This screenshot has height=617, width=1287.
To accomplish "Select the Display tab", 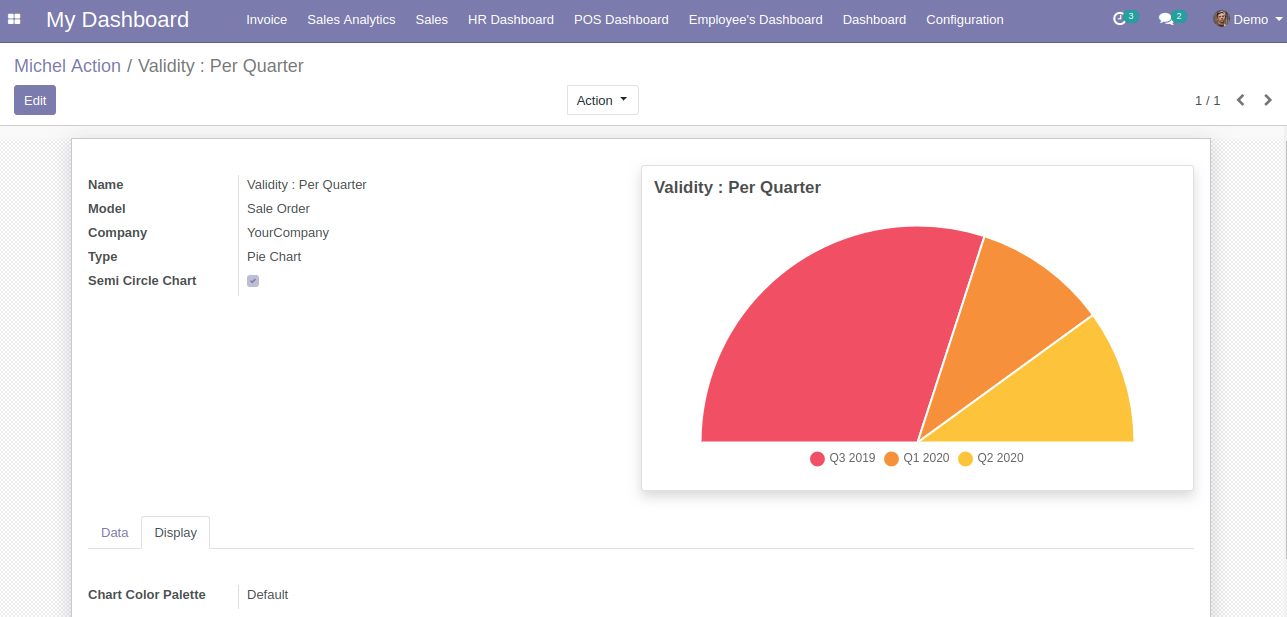I will (x=176, y=533).
